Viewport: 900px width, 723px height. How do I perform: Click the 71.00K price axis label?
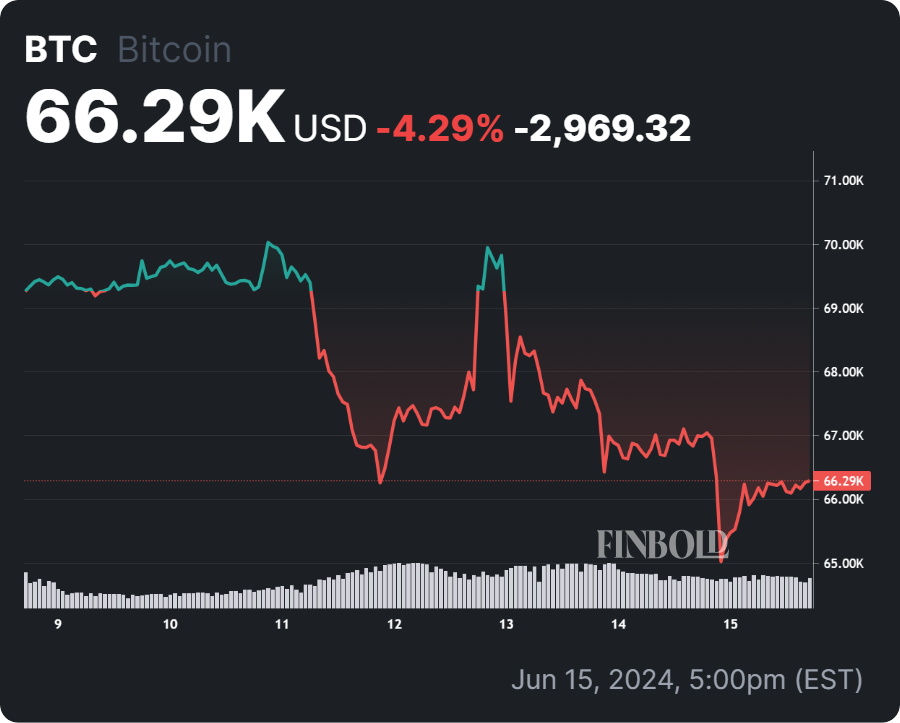tap(842, 181)
